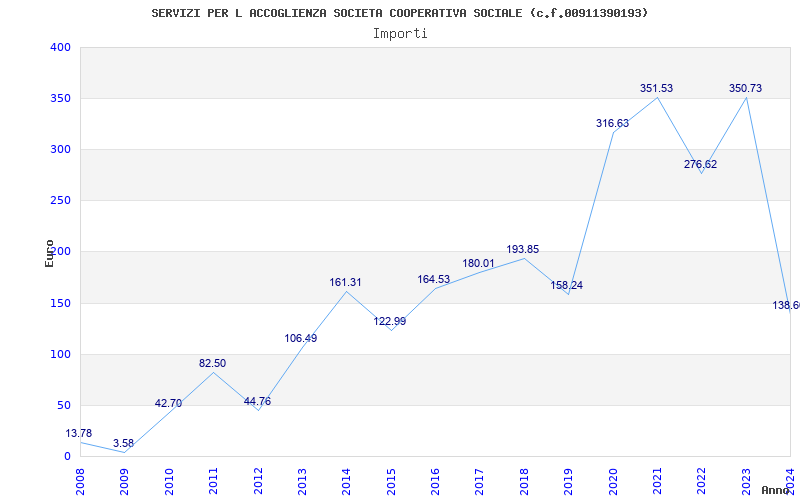Click the 2015 year tick label

click(391, 481)
